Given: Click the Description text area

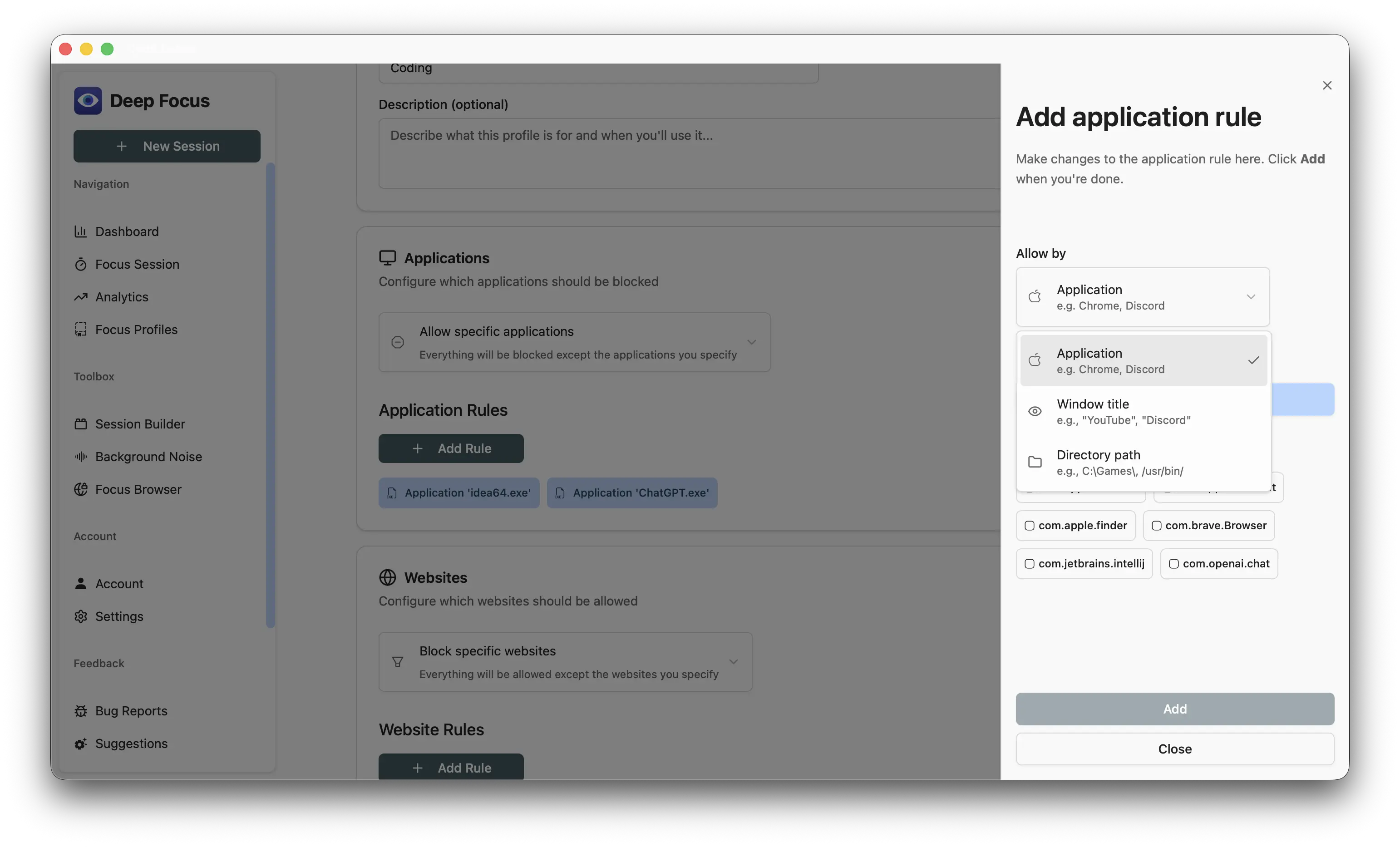Looking at the screenshot, I should point(687,153).
